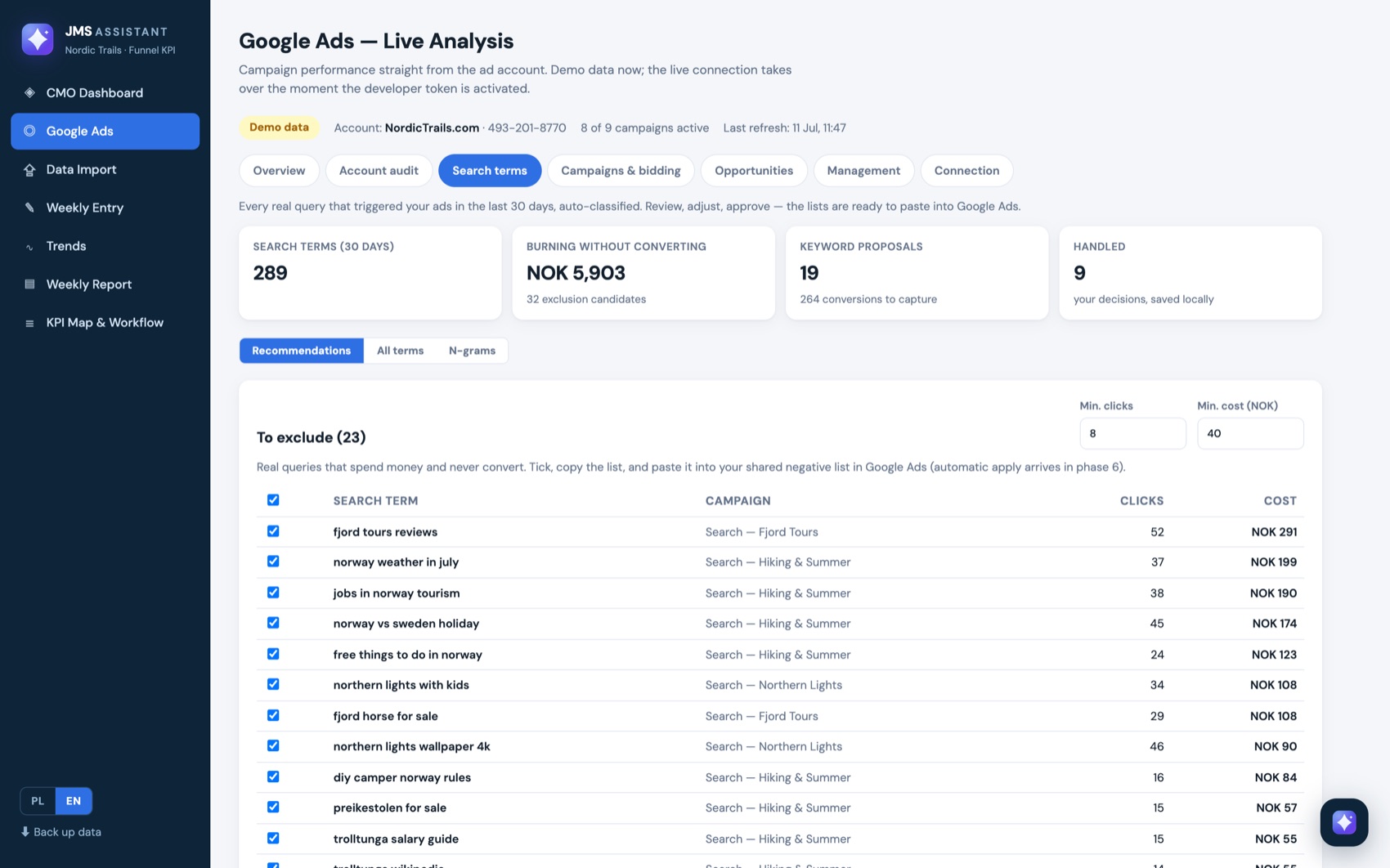Click 'Search — Northern Lights' for wallpaper 4k row

[773, 746]
